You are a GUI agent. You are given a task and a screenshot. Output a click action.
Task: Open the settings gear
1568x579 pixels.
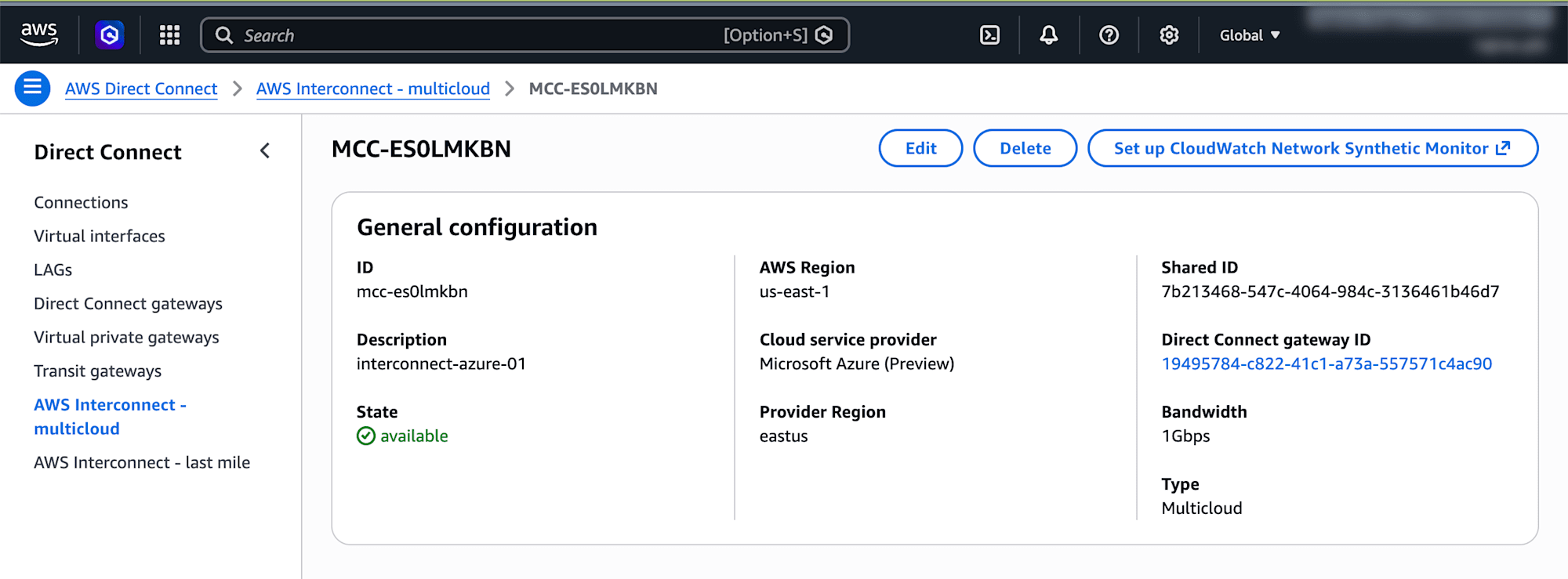pos(1169,35)
